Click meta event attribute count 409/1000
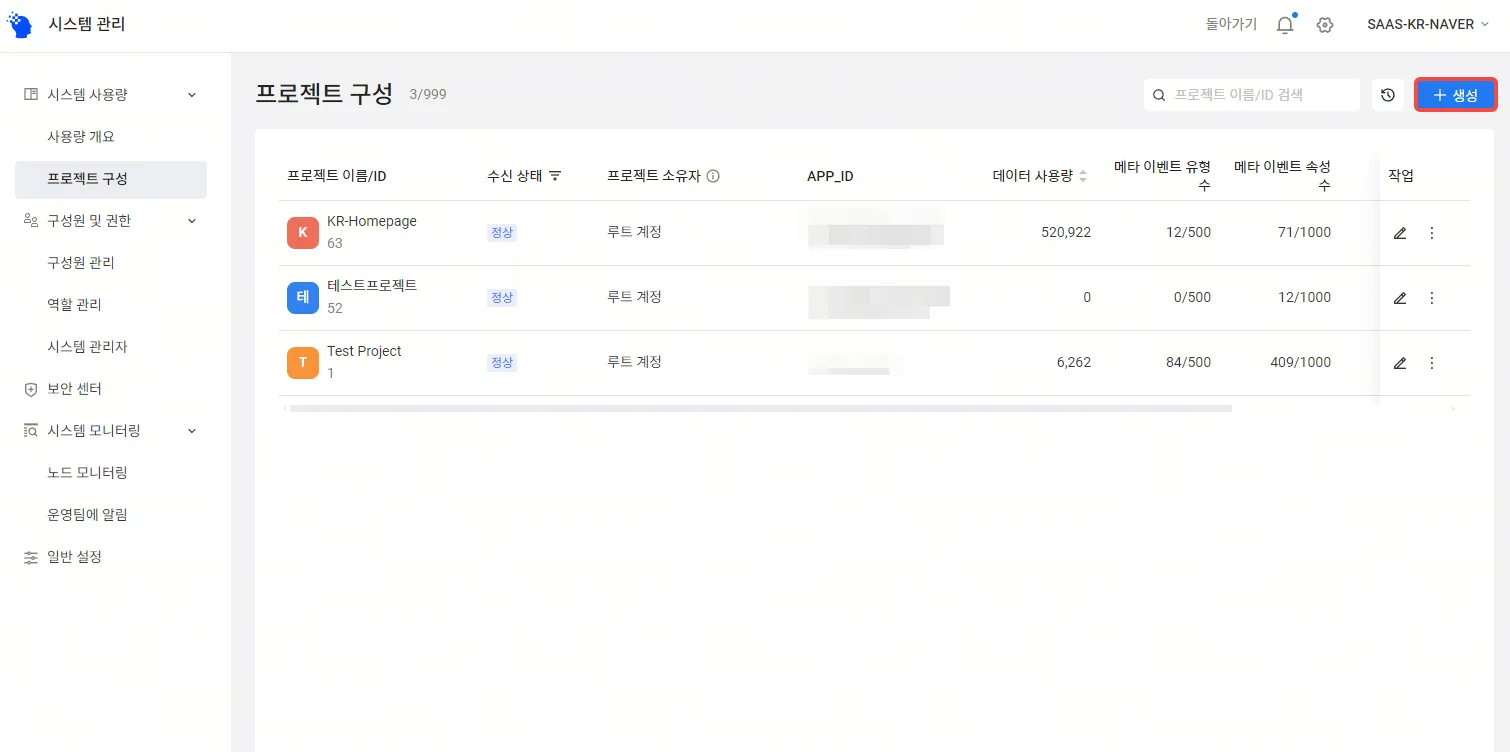The width and height of the screenshot is (1510, 752). [x=1300, y=362]
